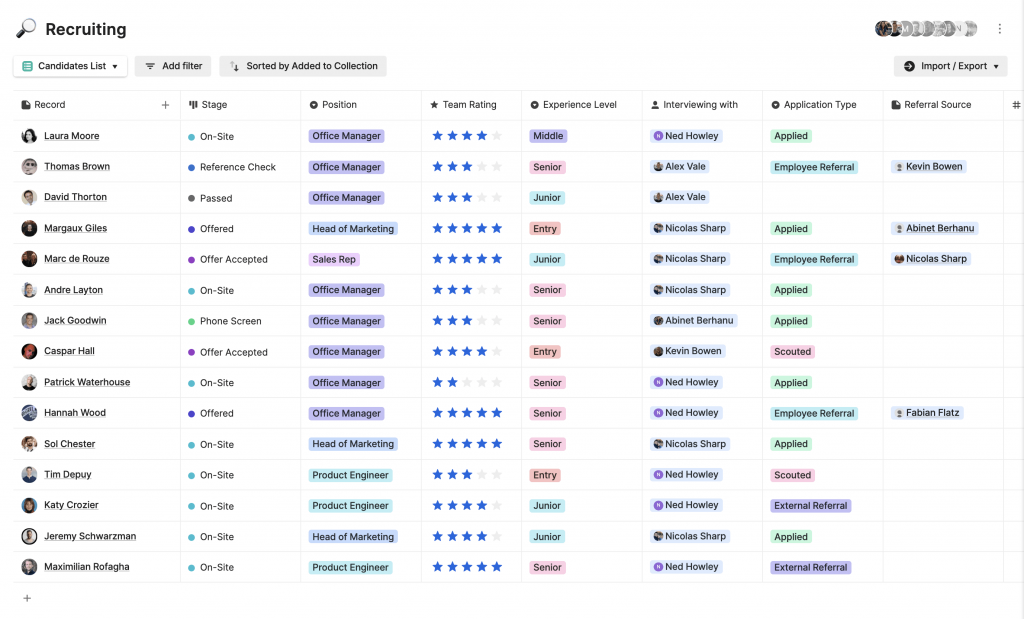Click the plus icon in Record header
Screen dimensions: 1024x619
165,105
